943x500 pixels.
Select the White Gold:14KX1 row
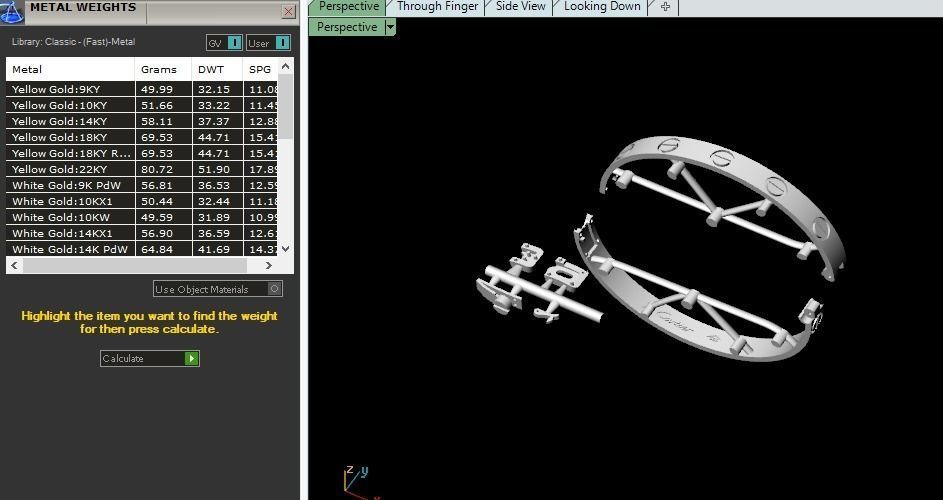[142, 233]
